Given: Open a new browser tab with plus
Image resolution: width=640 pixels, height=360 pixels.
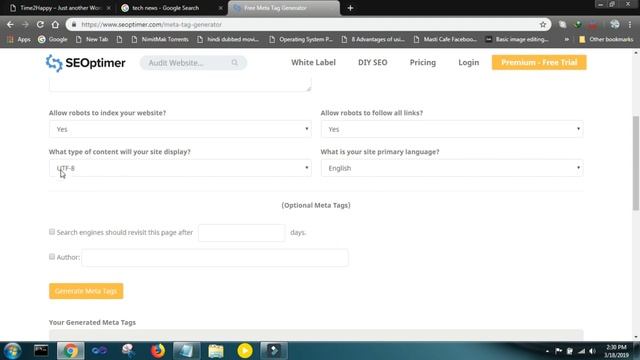Looking at the screenshot, I should pos(350,8).
